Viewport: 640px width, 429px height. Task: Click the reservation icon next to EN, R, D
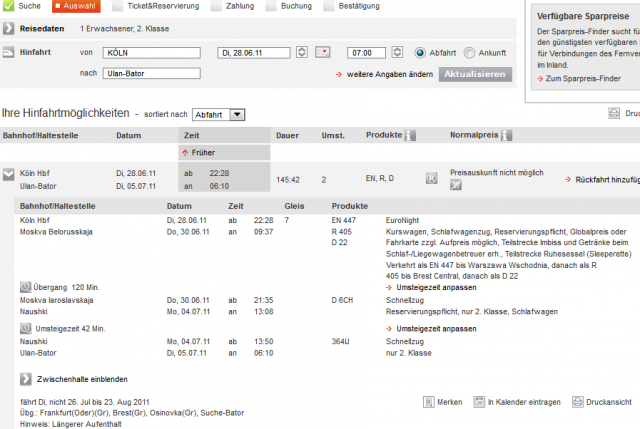click(x=431, y=179)
